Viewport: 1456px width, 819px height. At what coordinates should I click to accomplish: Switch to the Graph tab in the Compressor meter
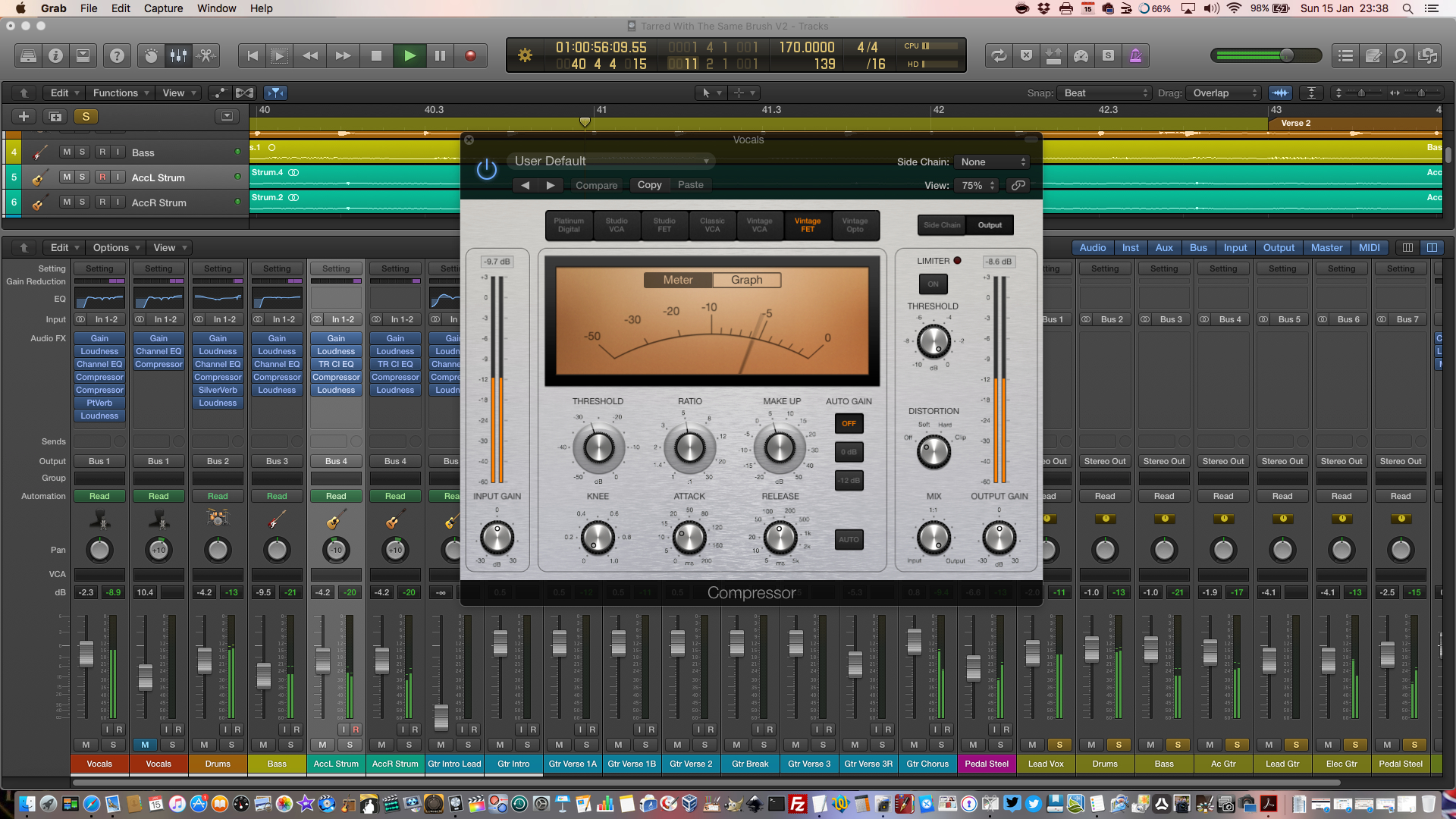[746, 280]
